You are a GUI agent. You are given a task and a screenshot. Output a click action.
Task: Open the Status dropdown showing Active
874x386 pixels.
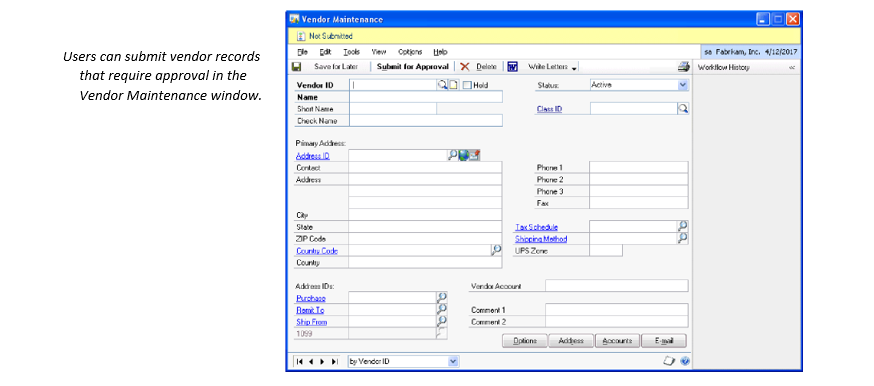683,85
